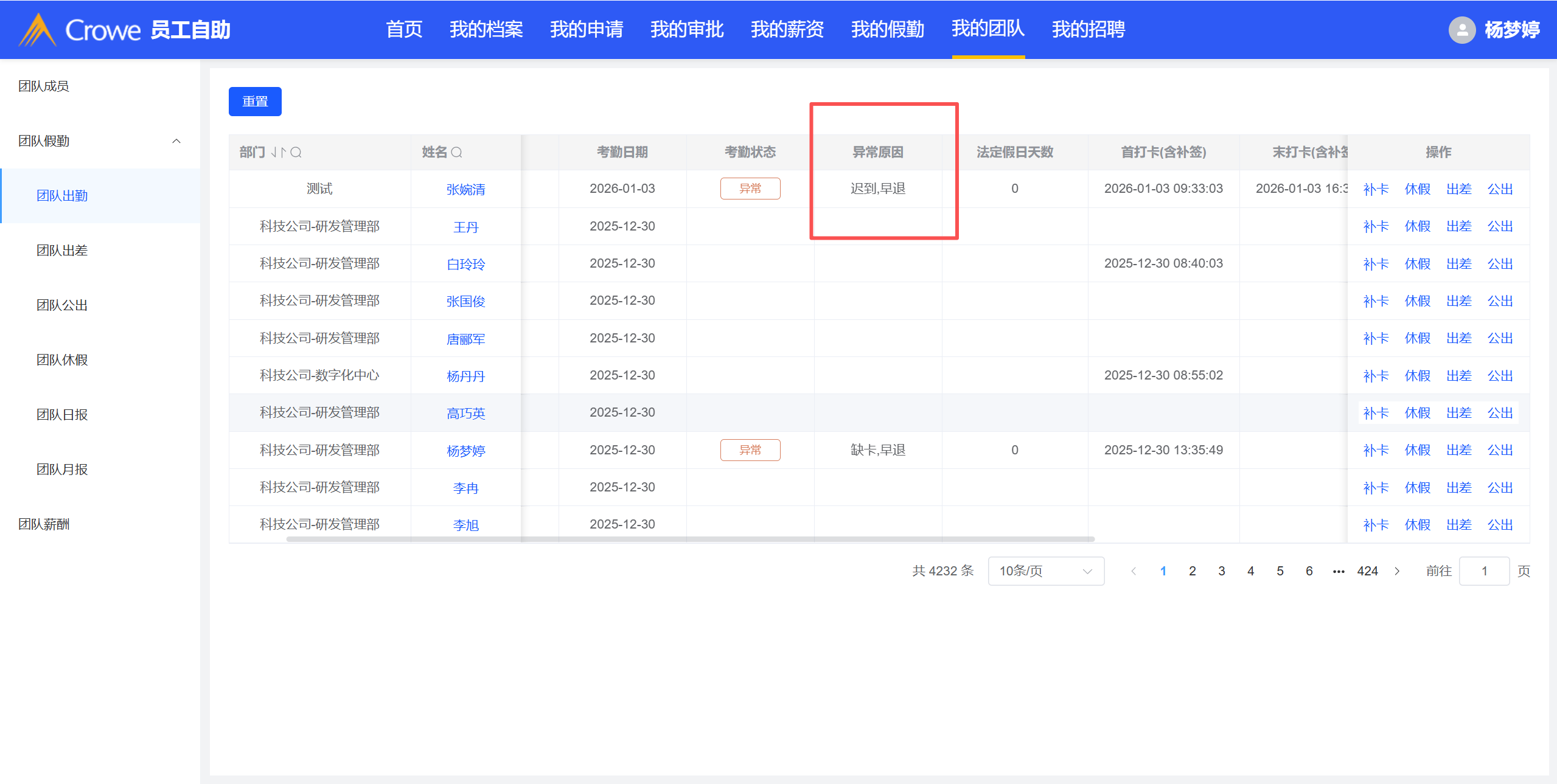
Task: Open the 10条/页 page size dropdown
Action: click(1045, 571)
